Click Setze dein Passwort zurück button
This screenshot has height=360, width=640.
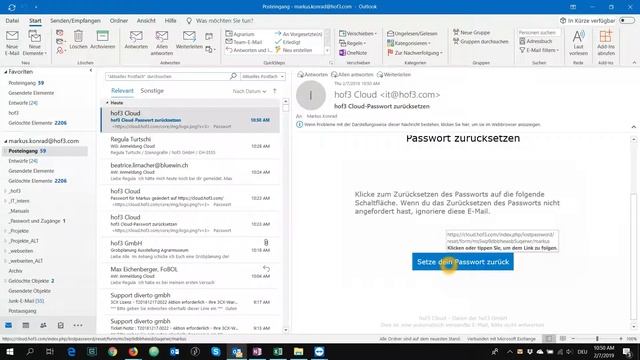coord(462,262)
